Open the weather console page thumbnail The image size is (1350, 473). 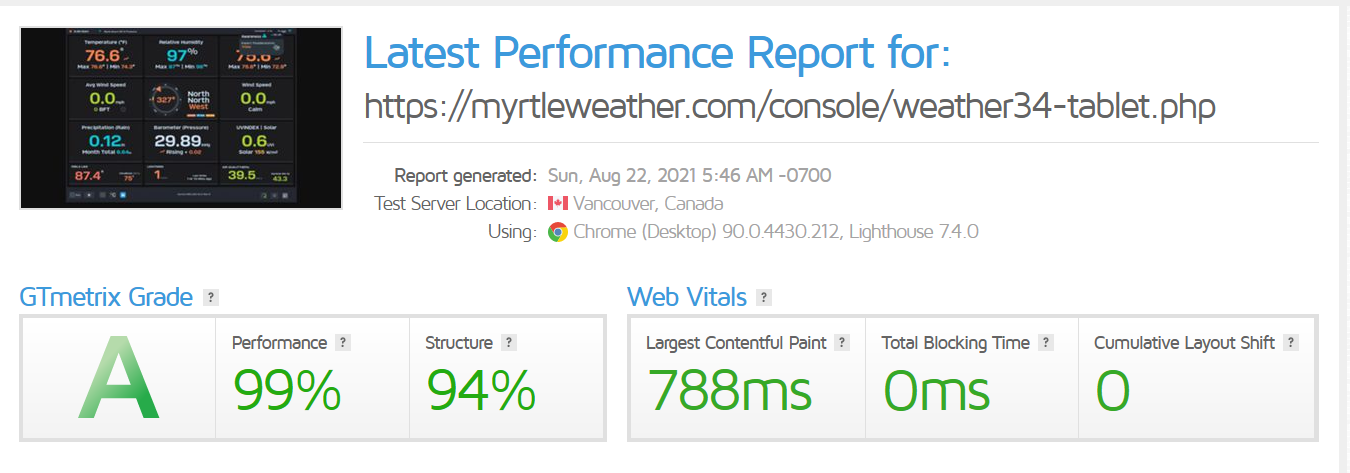tap(181, 118)
